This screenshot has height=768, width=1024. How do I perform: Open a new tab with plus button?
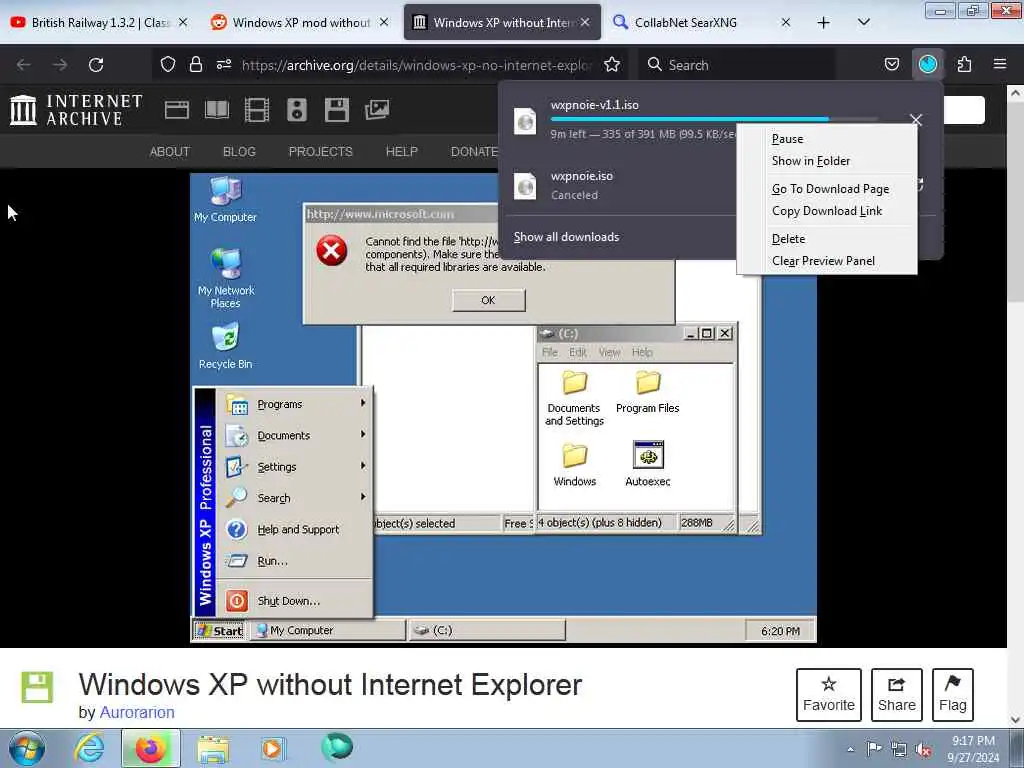click(824, 23)
